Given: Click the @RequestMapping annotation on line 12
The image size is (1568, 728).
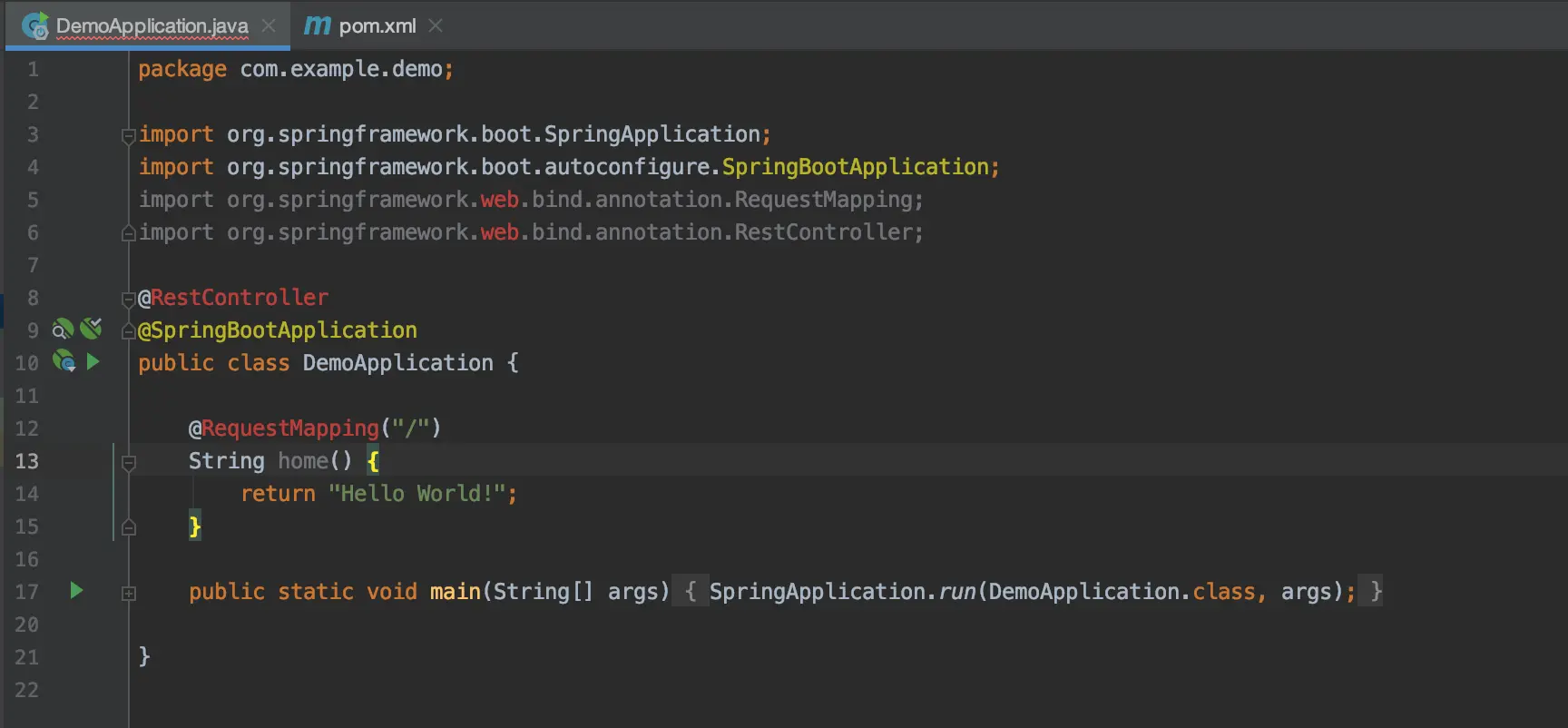Looking at the screenshot, I should coord(284,428).
